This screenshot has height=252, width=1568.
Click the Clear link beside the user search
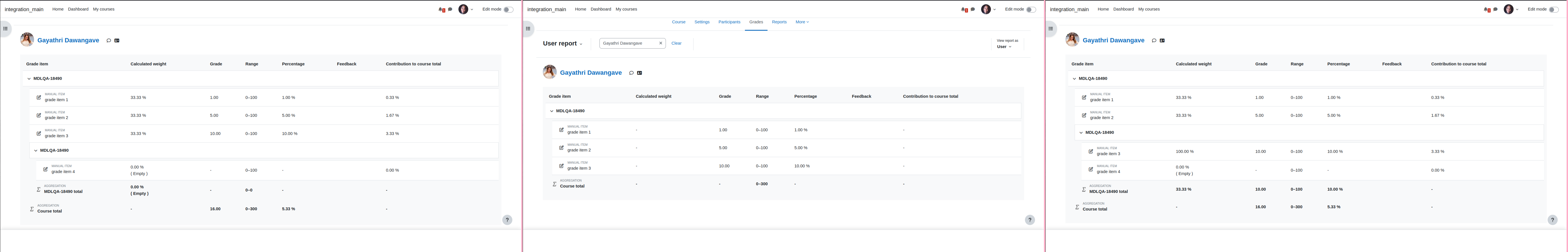[676, 43]
